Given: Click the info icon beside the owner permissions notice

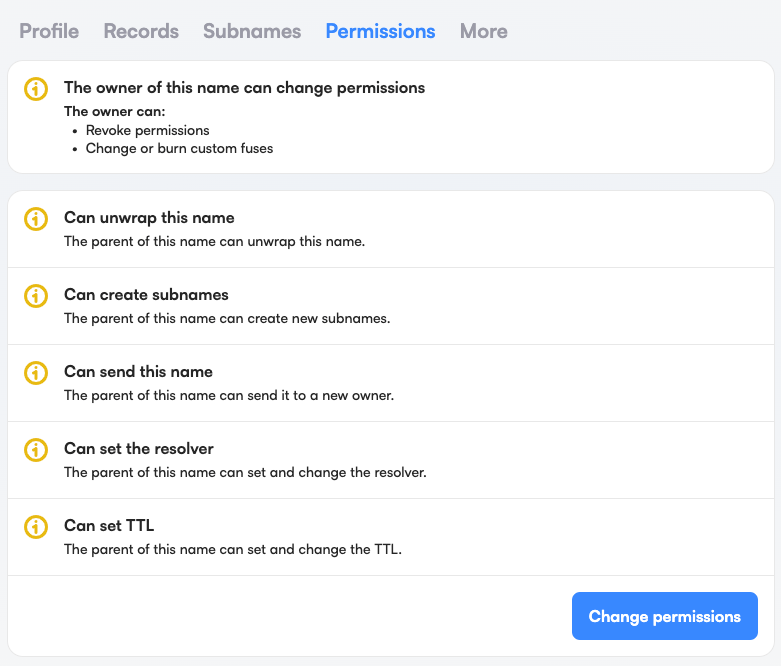Looking at the screenshot, I should point(36,88).
